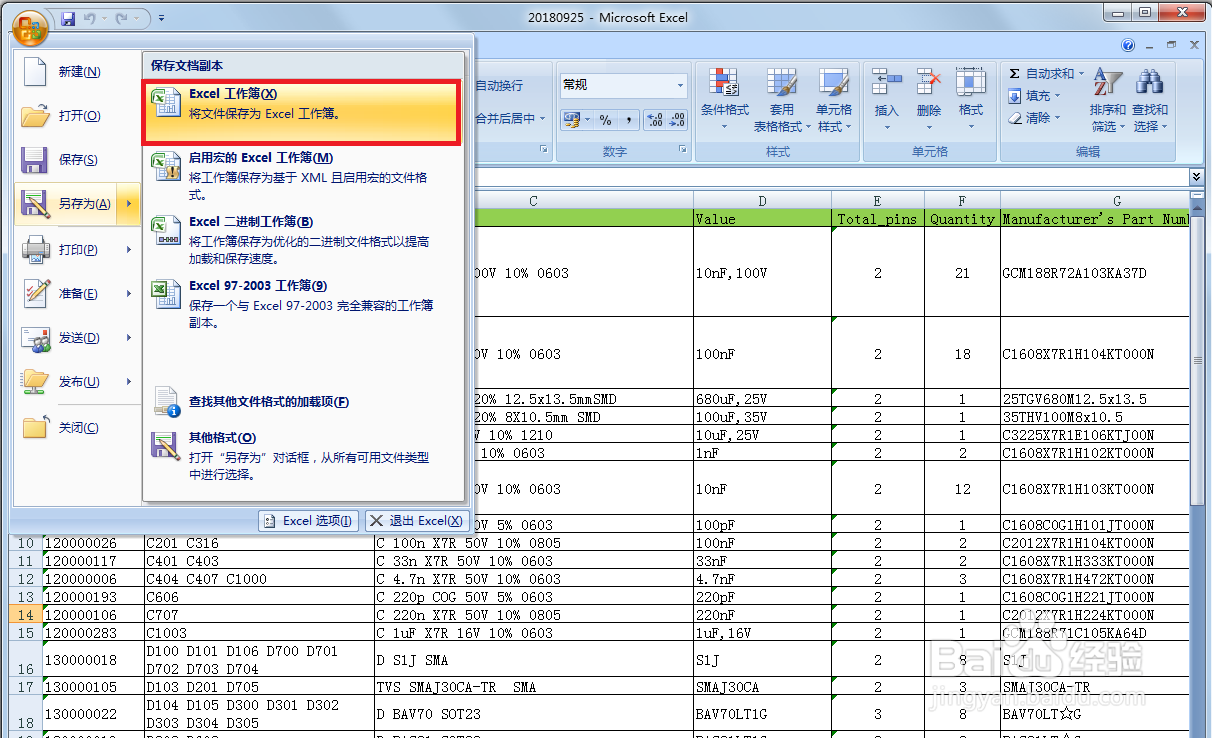Click the Save icon in Quick Access Toolbar
Image resolution: width=1212 pixels, height=738 pixels.
coord(67,17)
